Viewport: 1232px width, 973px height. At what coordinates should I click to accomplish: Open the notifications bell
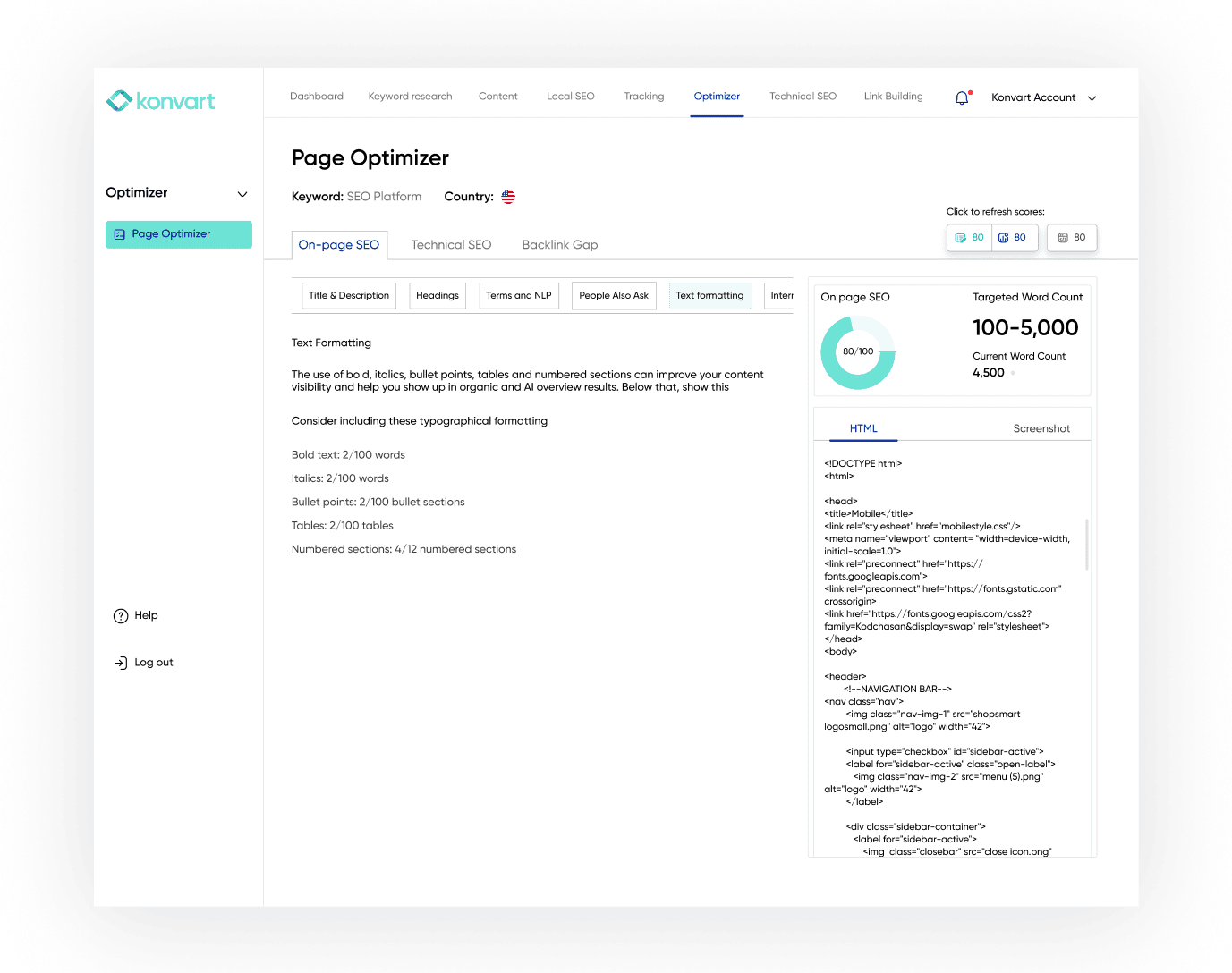(962, 97)
